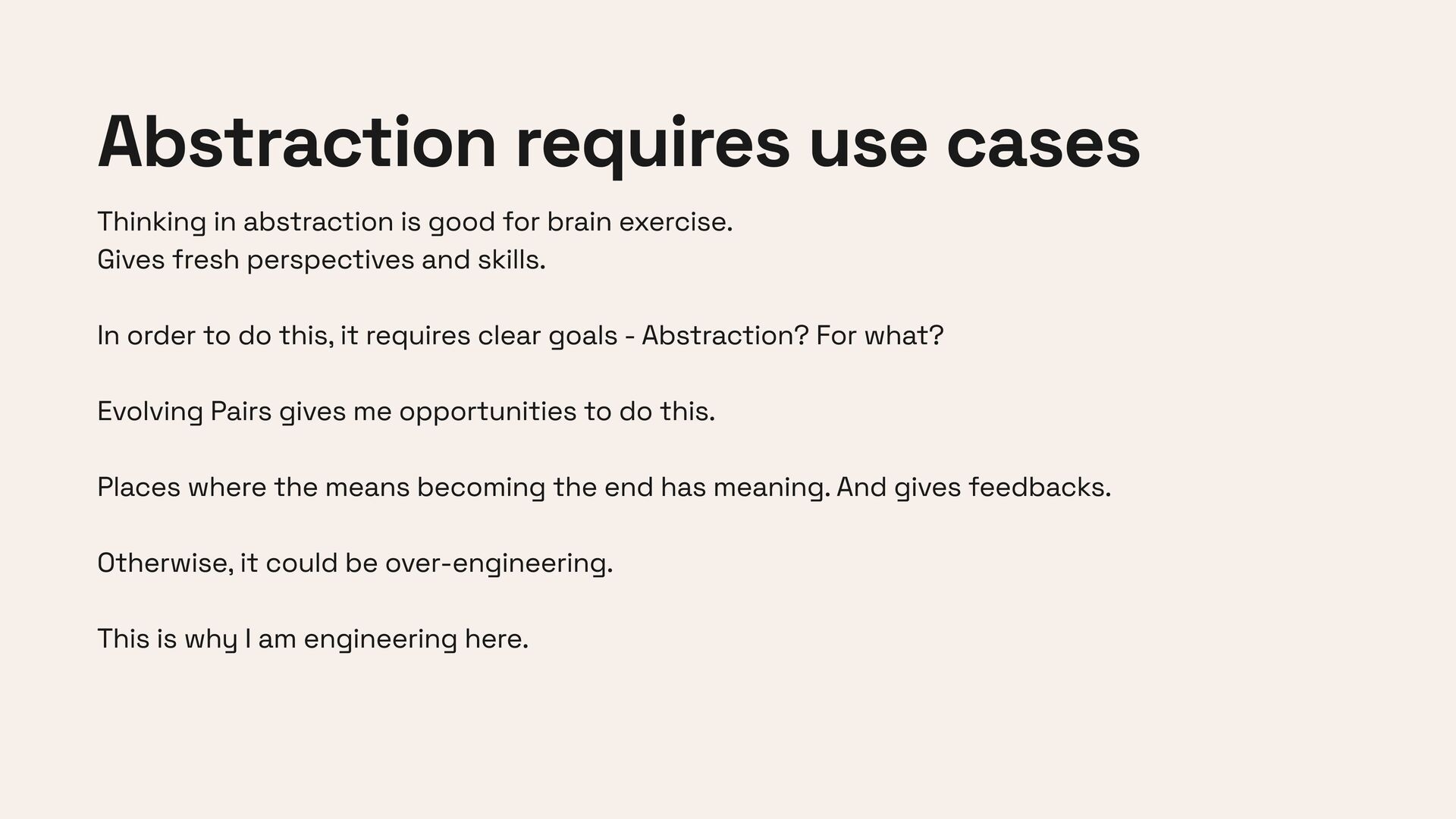Click the text 'Gives fresh perspectives and skills.'
Image resolution: width=1456 pixels, height=819 pixels.
322,260
